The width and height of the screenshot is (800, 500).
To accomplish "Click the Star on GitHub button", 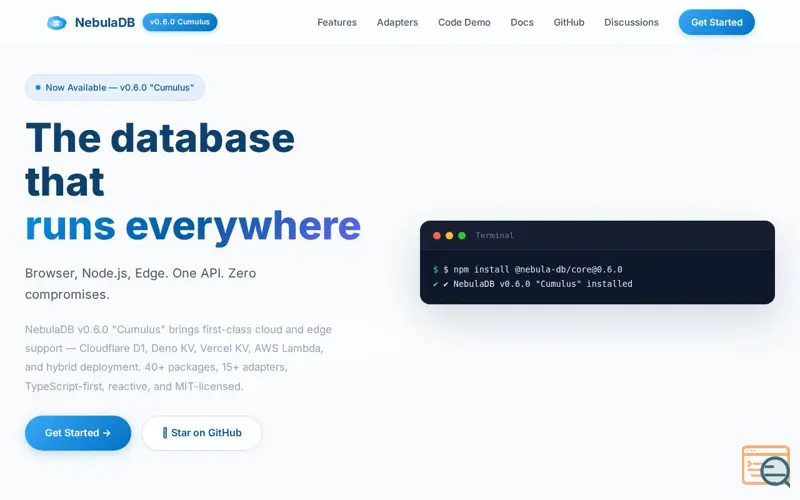I will (x=202, y=433).
